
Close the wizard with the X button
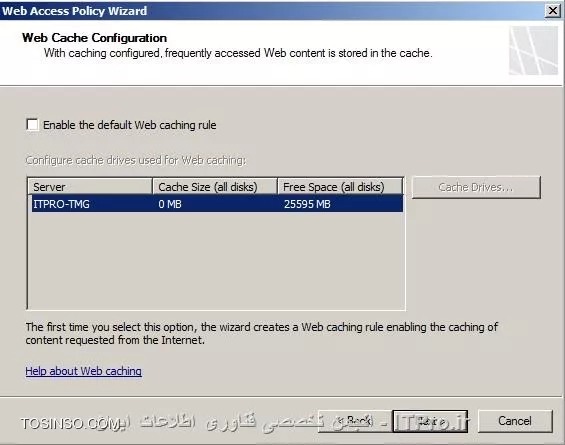(553, 11)
